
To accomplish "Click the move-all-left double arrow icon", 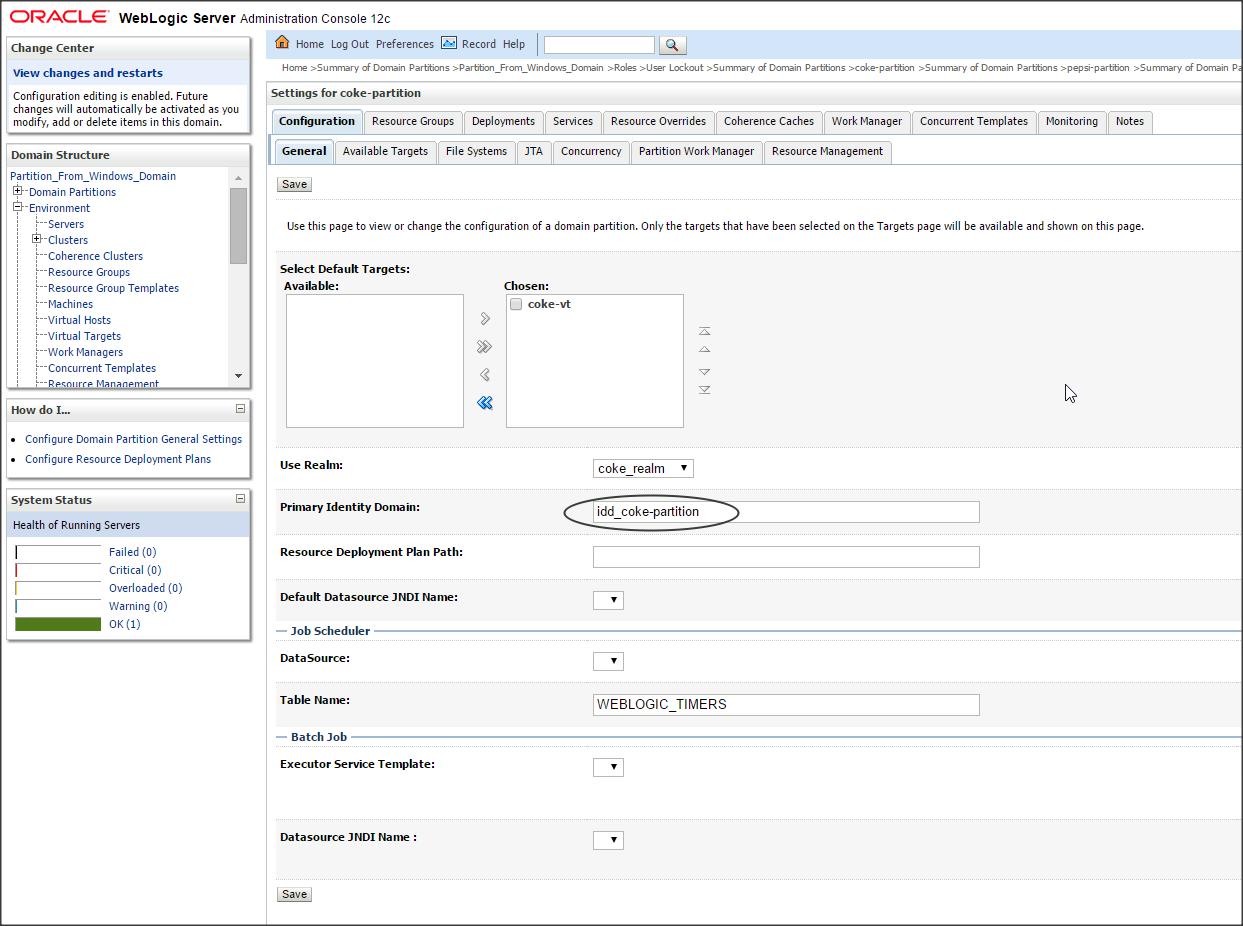I will [485, 403].
